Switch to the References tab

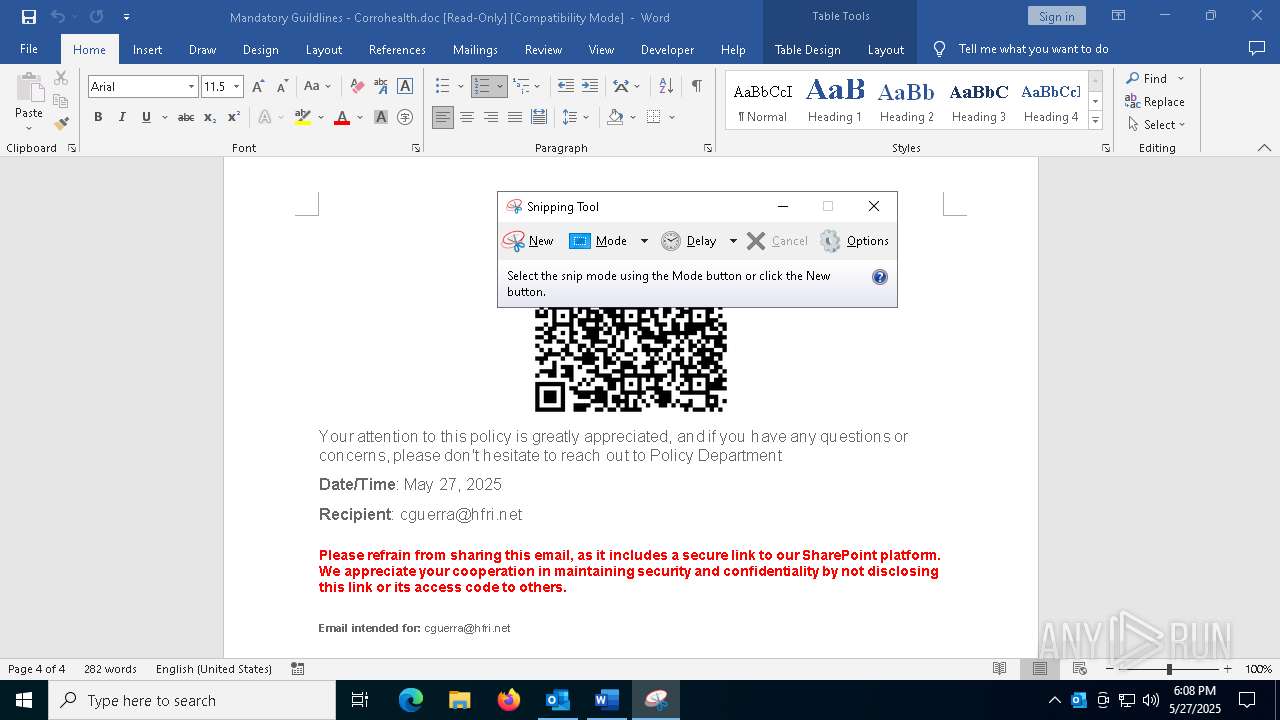pyautogui.click(x=397, y=49)
